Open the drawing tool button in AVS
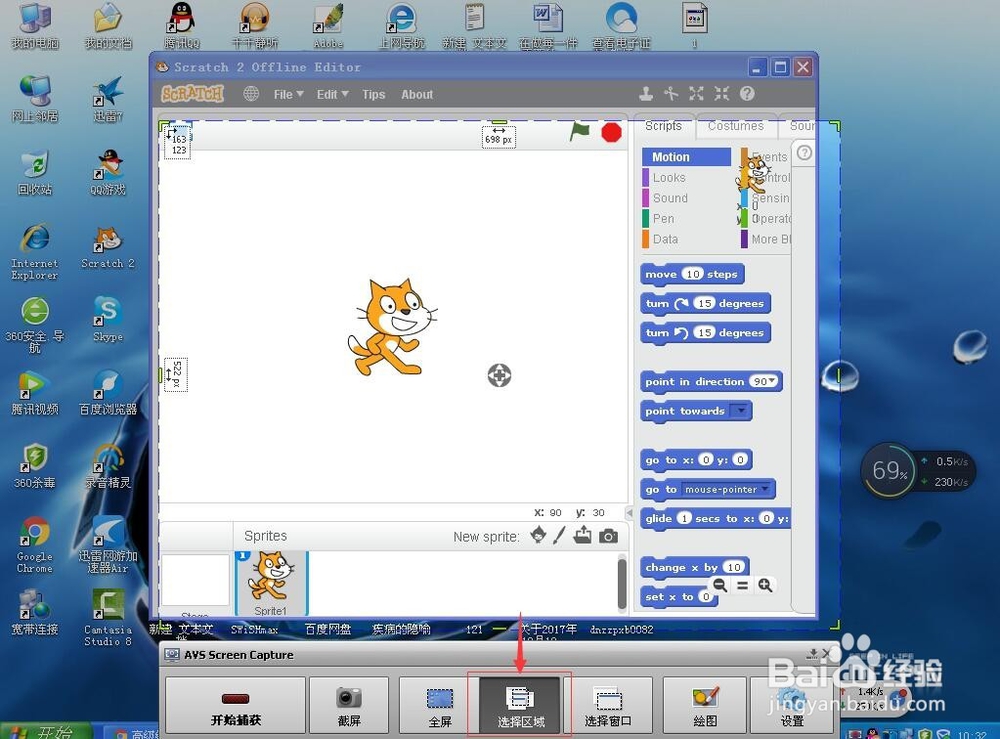The width and height of the screenshot is (1000, 739). pos(705,705)
